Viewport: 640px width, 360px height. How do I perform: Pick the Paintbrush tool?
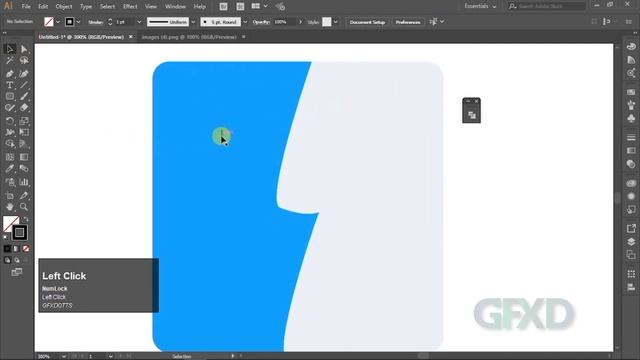tap(24, 97)
